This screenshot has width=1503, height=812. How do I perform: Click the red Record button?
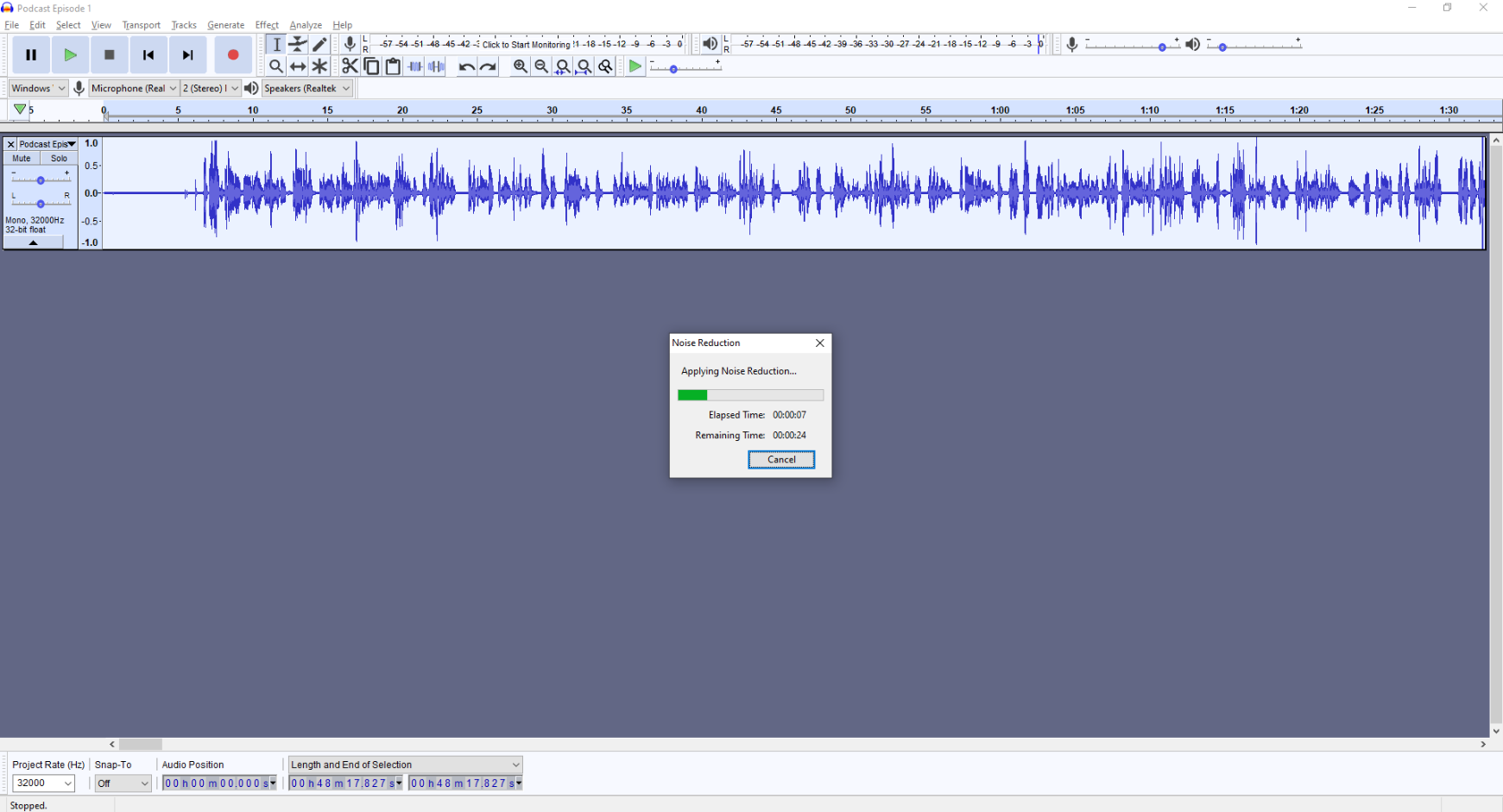[x=232, y=55]
